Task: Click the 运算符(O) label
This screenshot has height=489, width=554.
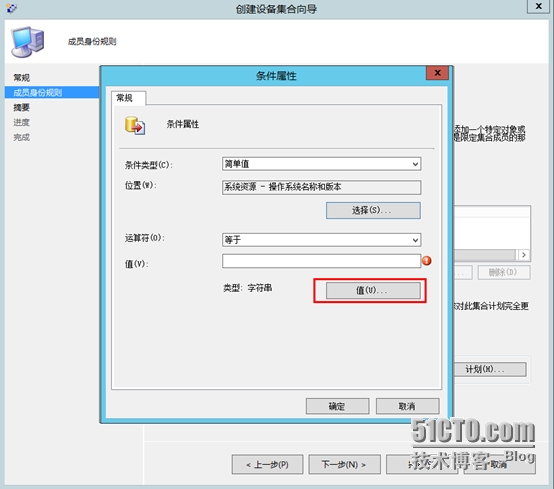Action: click(145, 238)
